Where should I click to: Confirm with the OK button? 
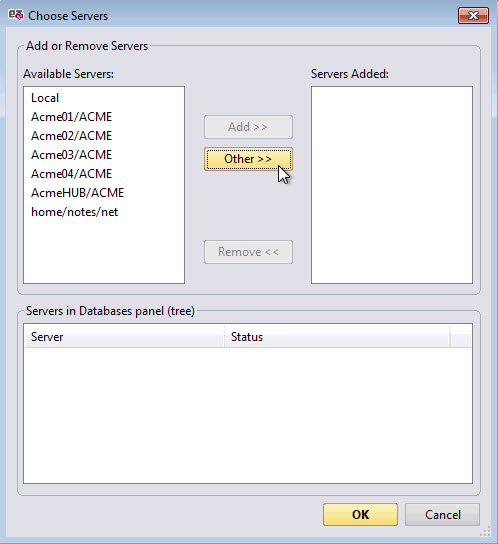[x=360, y=515]
